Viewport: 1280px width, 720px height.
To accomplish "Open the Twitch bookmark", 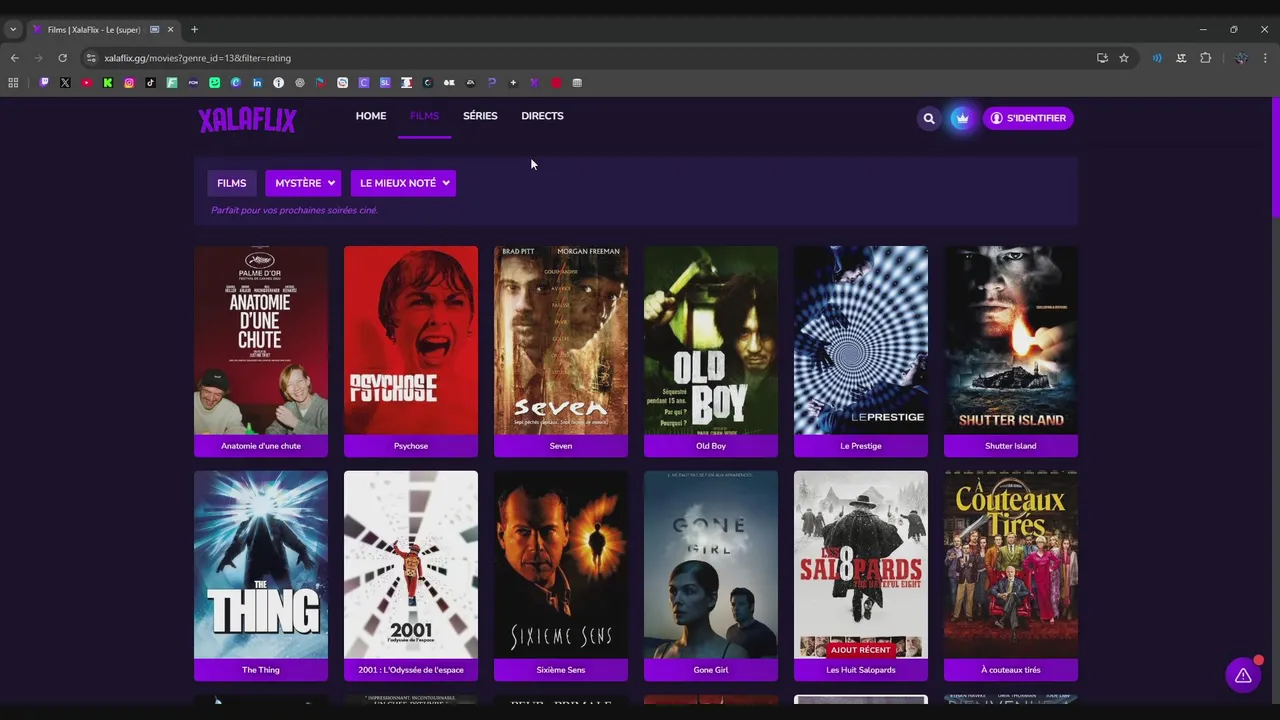I will [44, 83].
